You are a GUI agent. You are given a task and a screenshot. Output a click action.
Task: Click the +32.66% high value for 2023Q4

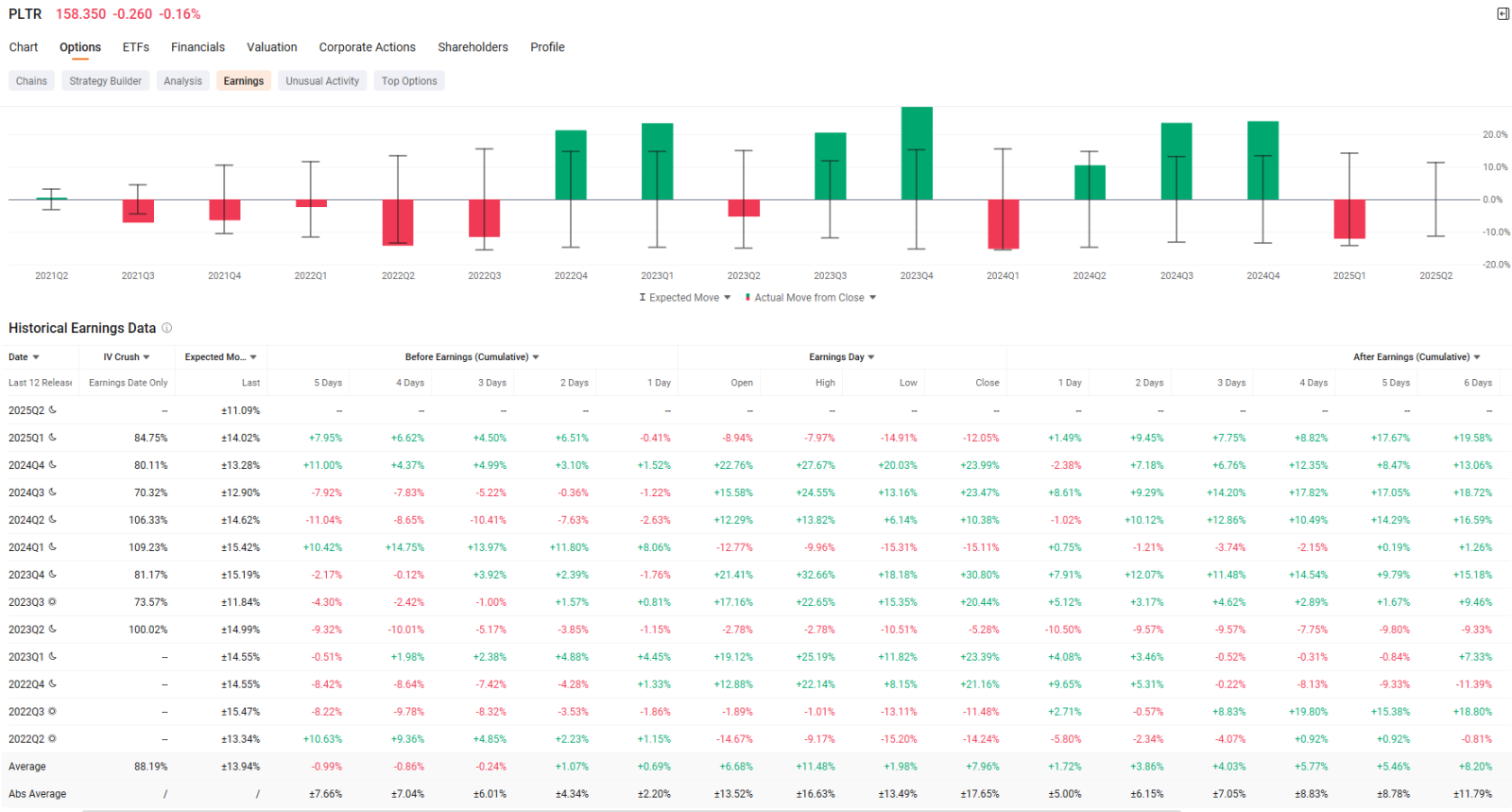click(x=816, y=575)
